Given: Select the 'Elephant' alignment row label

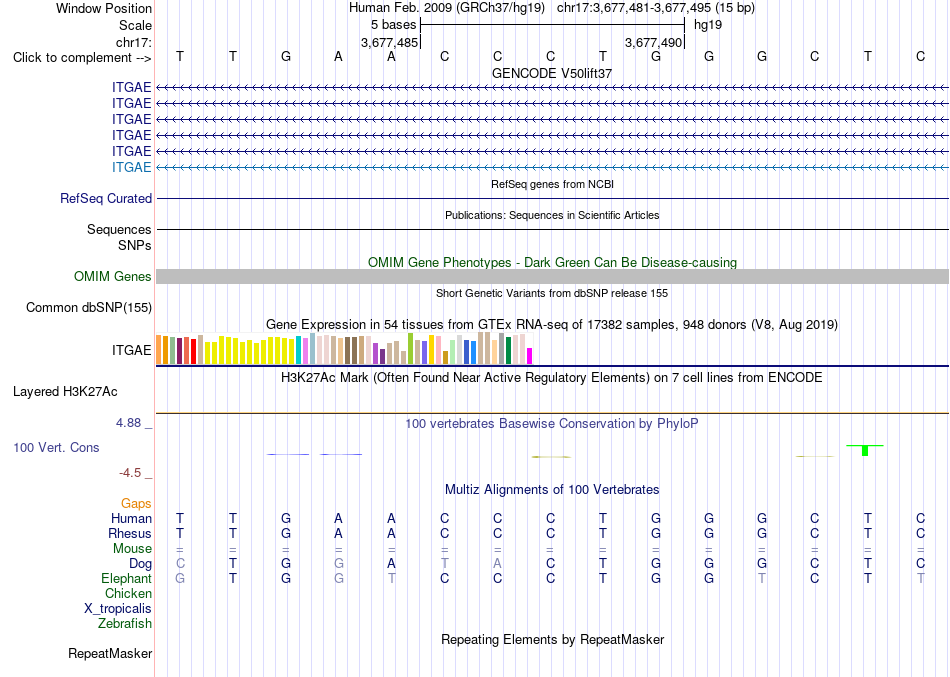Looking at the screenshot, I should click(x=127, y=578).
